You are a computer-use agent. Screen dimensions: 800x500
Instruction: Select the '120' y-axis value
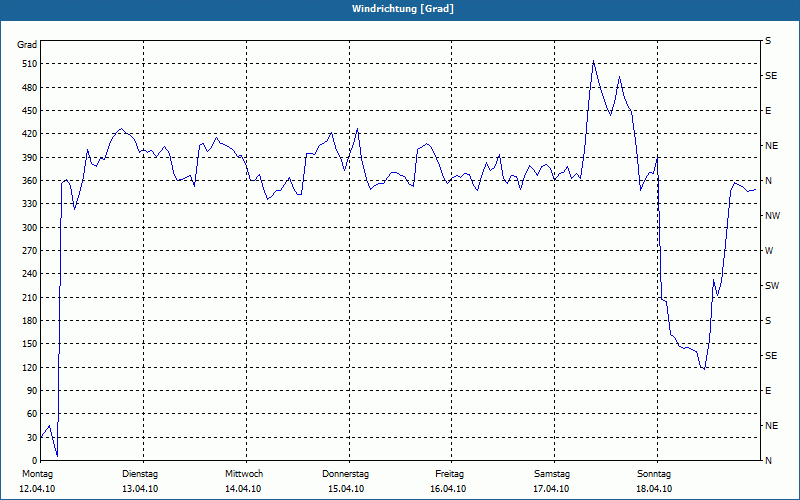[x=30, y=367]
